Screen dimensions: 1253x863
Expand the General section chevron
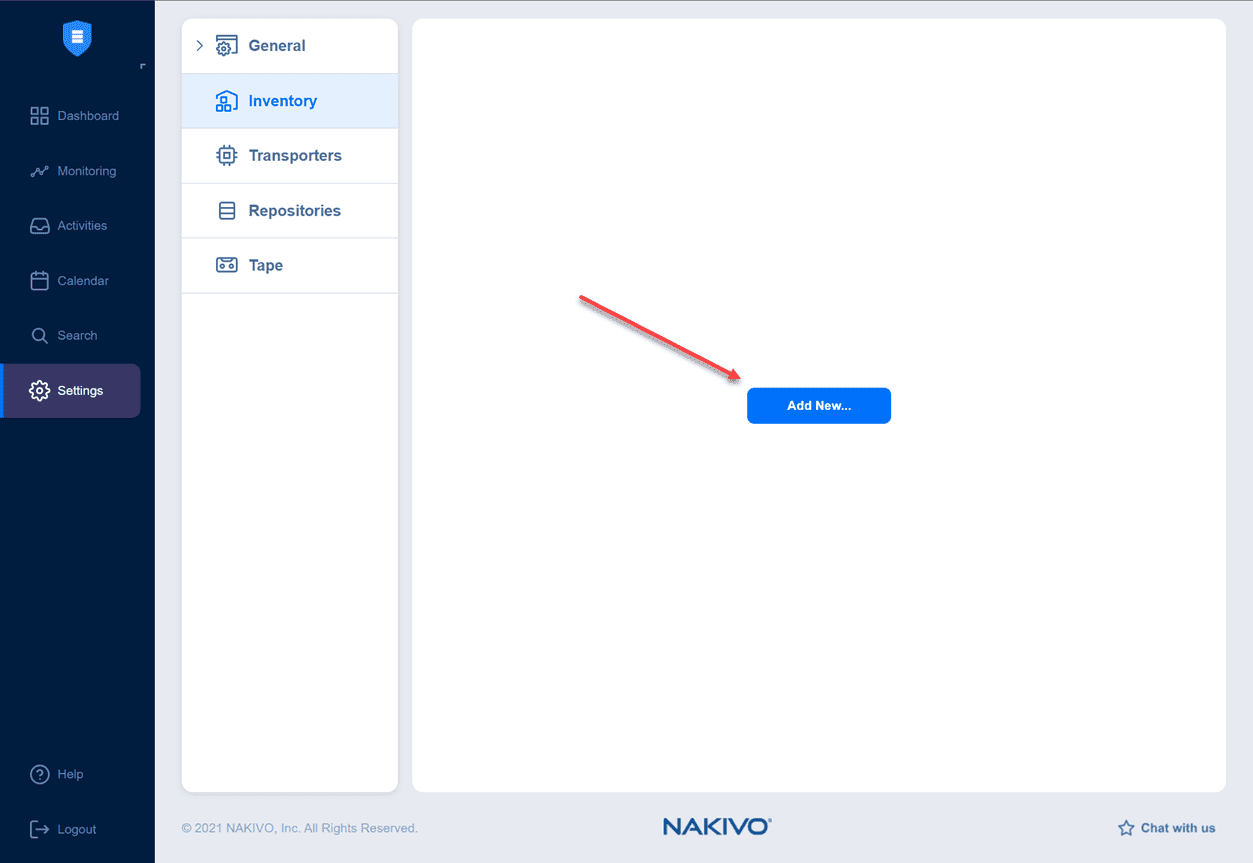(199, 45)
